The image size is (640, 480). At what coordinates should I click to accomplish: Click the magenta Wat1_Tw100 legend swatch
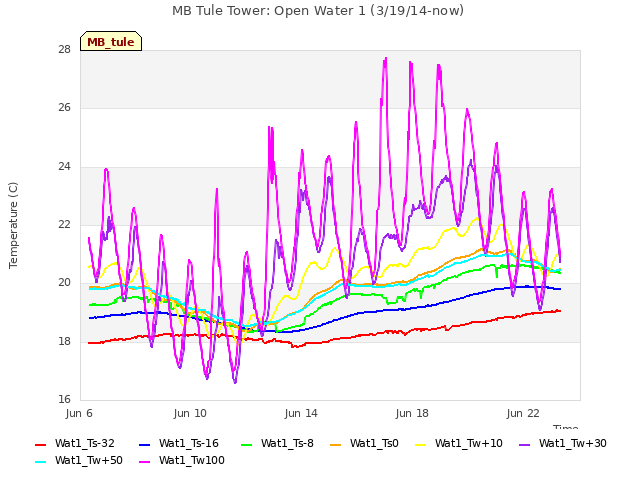click(x=145, y=462)
